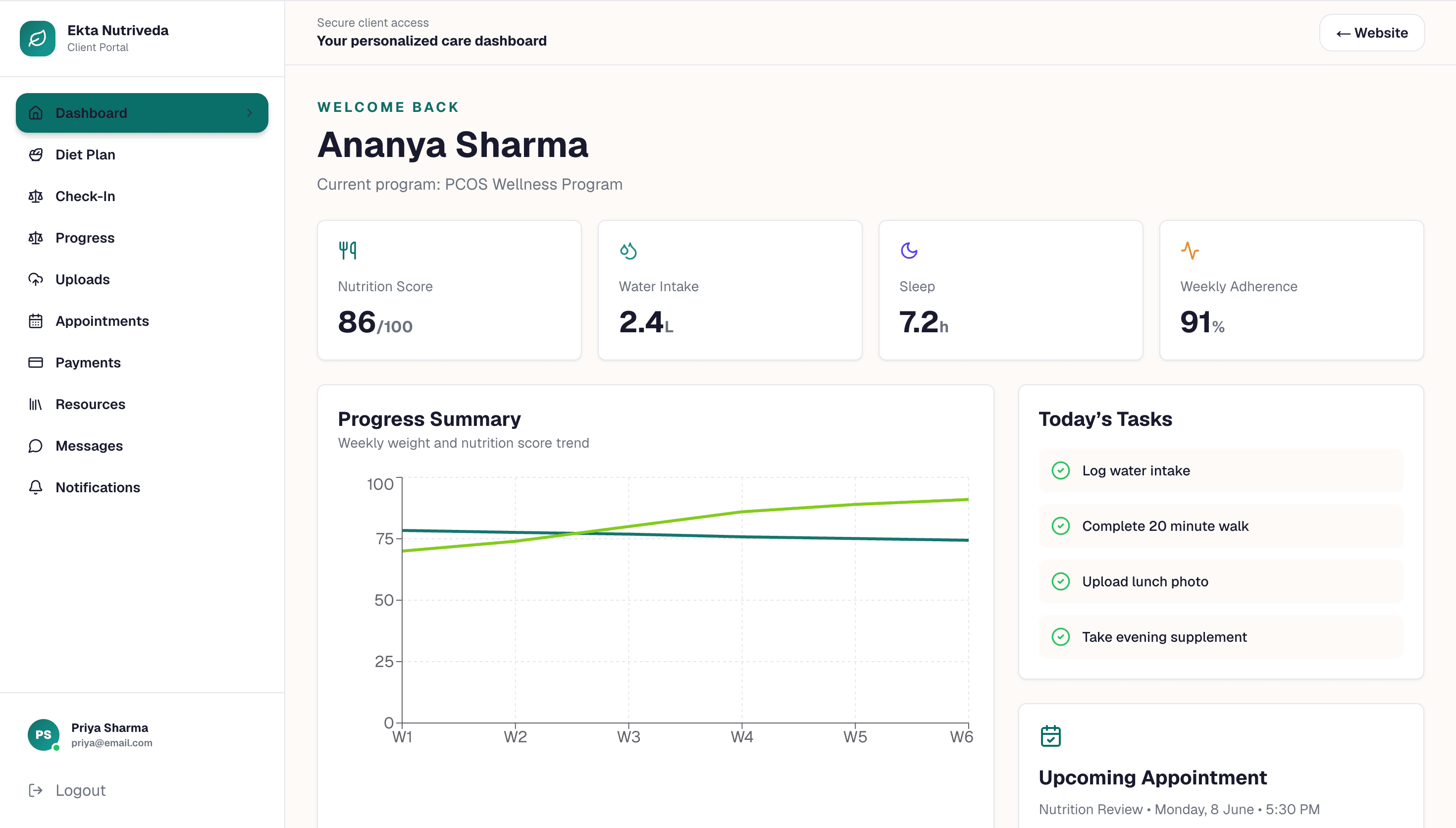This screenshot has width=1456, height=828.
Task: Click the Nutrition Review appointment details
Action: (1179, 809)
